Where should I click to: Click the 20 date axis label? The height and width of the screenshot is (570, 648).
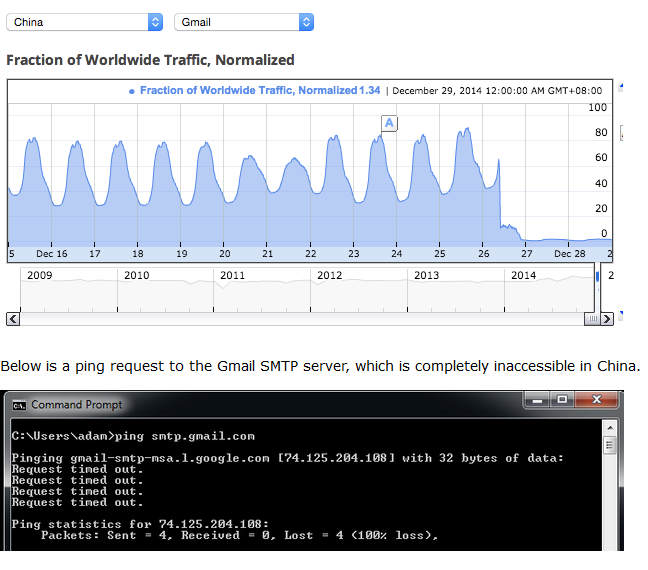pyautogui.click(x=225, y=254)
